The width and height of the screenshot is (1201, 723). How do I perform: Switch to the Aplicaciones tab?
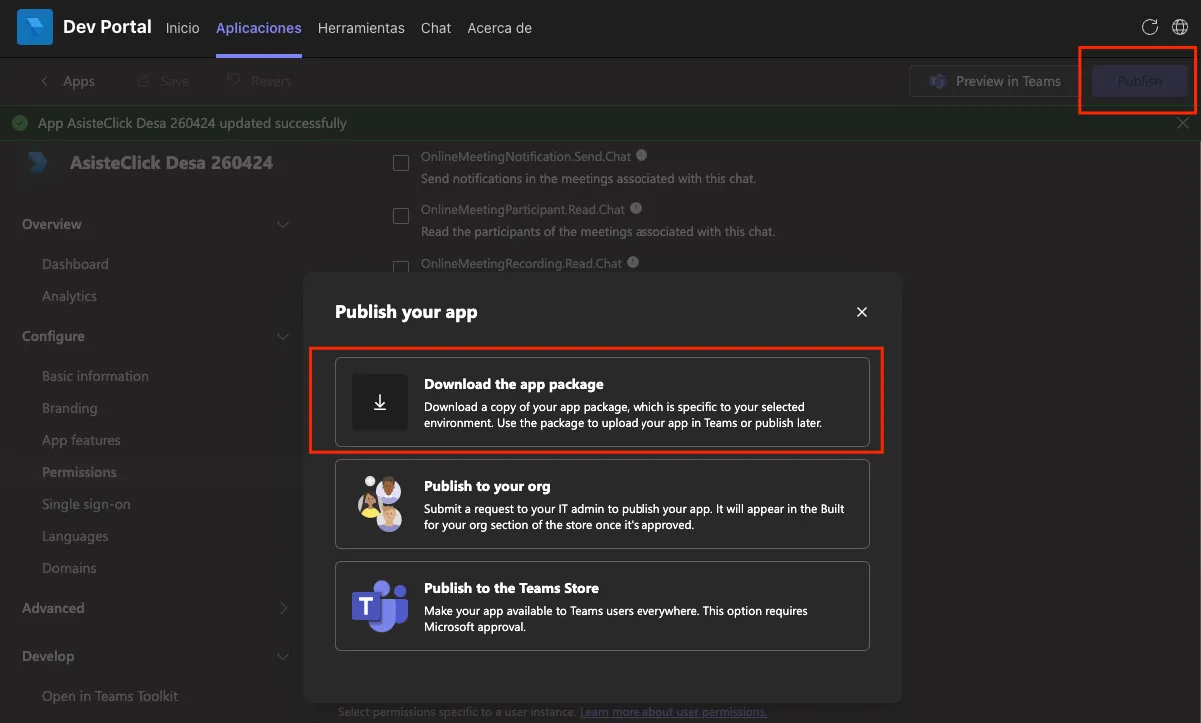[x=259, y=28]
